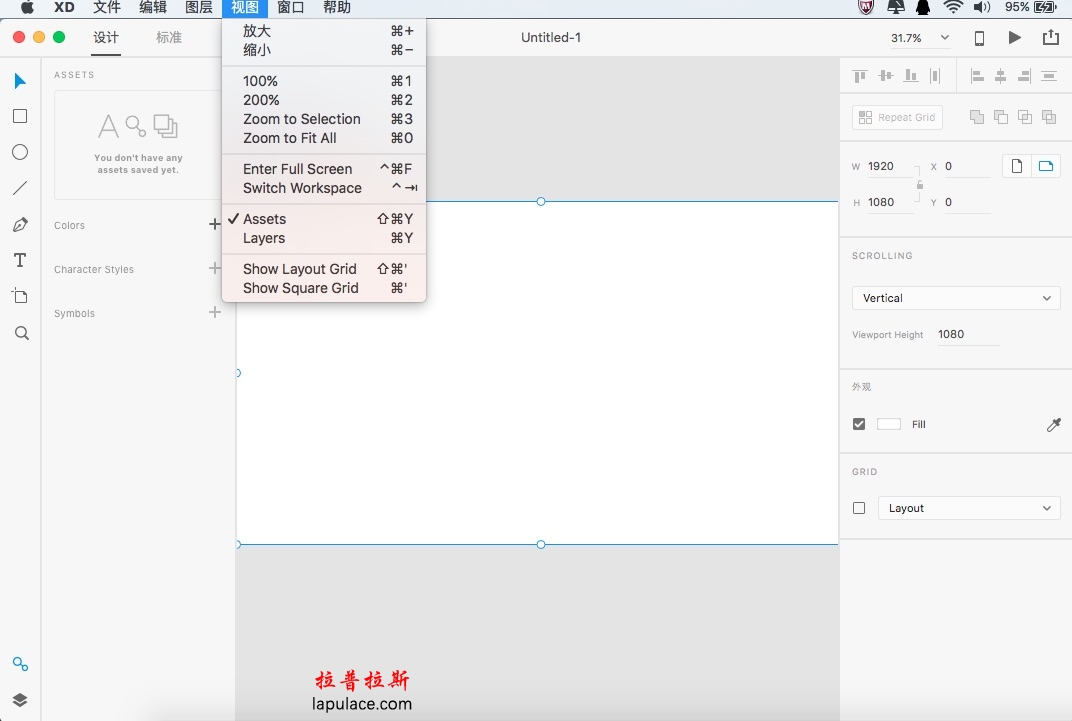Expand the Layout grid type dropdown

[x=969, y=508]
